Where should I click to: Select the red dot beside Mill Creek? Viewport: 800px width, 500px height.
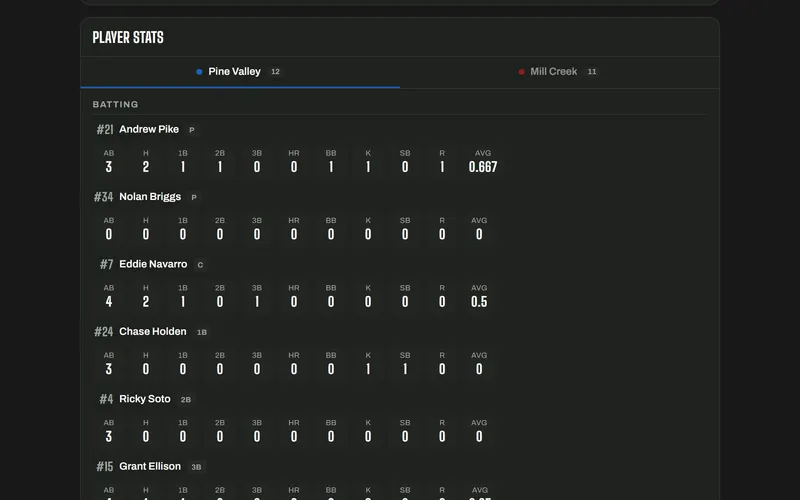[521, 72]
